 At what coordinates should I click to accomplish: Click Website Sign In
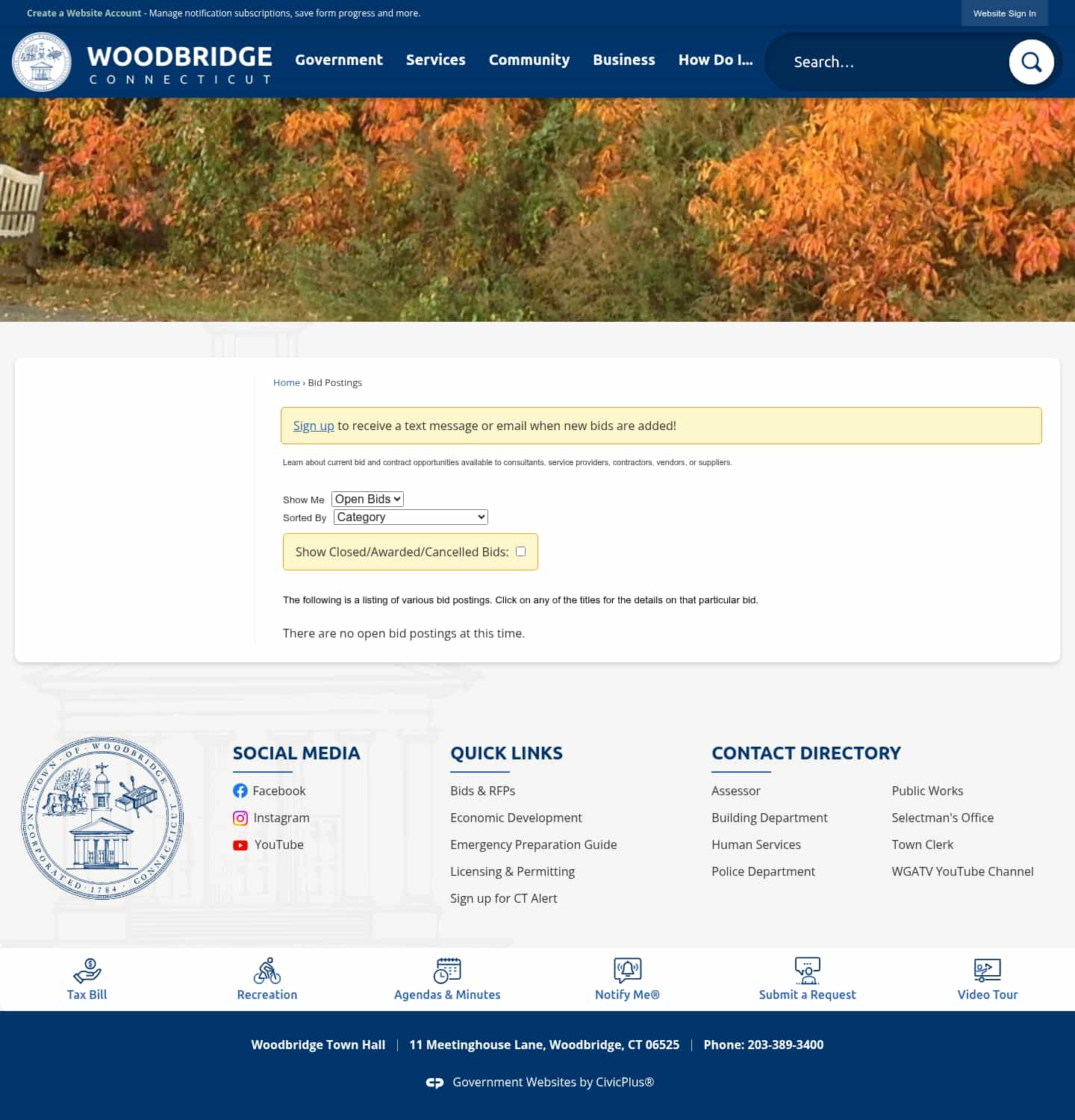[1003, 13]
